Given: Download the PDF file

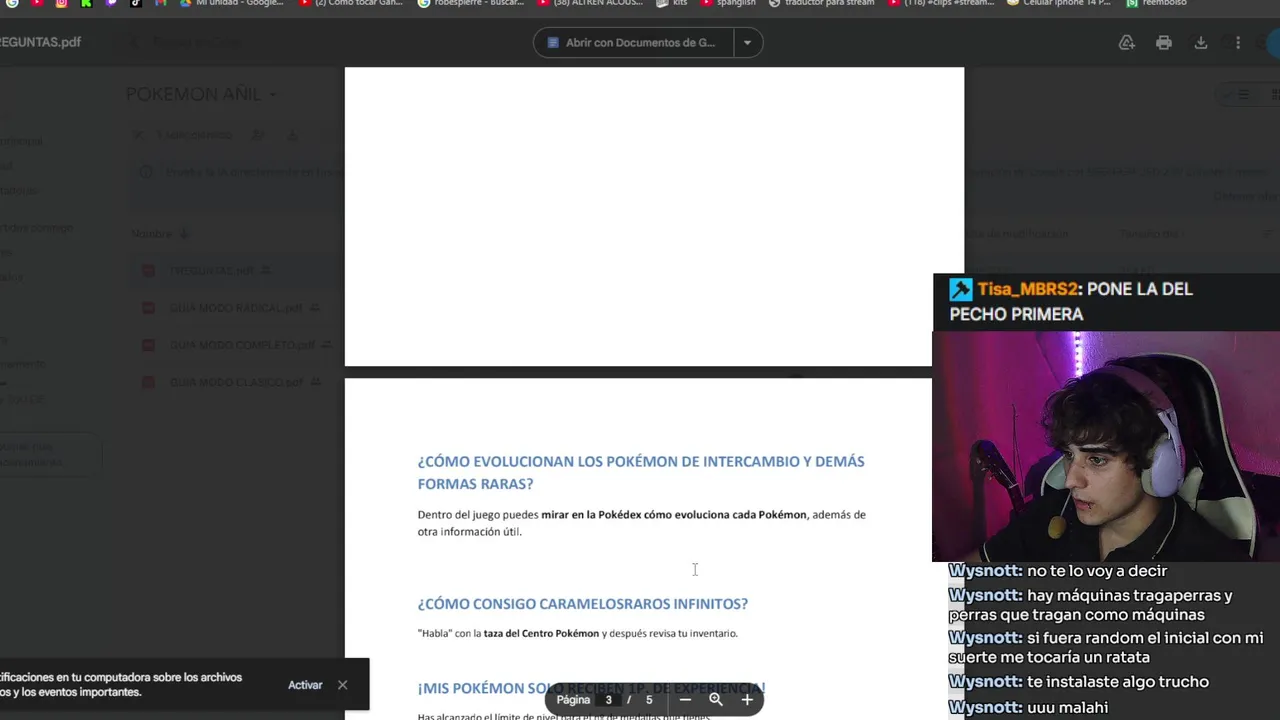Looking at the screenshot, I should click(x=1201, y=43).
